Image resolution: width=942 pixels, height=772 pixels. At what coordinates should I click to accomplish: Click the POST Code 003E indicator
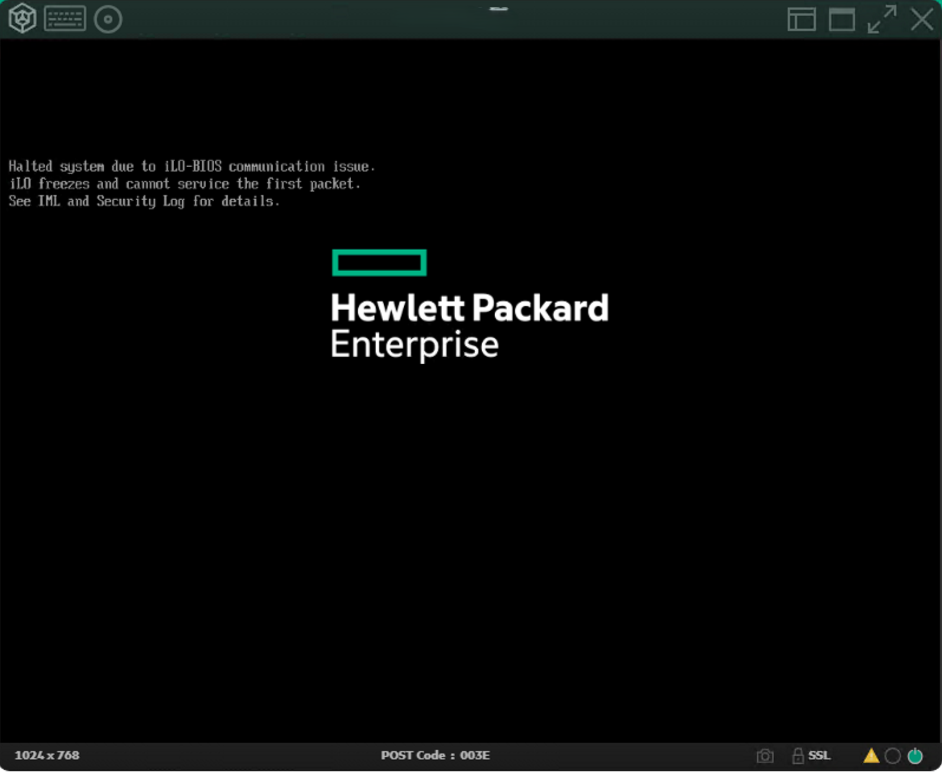click(435, 755)
